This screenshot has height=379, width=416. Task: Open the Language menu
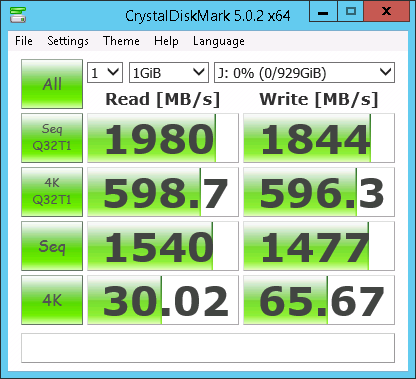219,41
